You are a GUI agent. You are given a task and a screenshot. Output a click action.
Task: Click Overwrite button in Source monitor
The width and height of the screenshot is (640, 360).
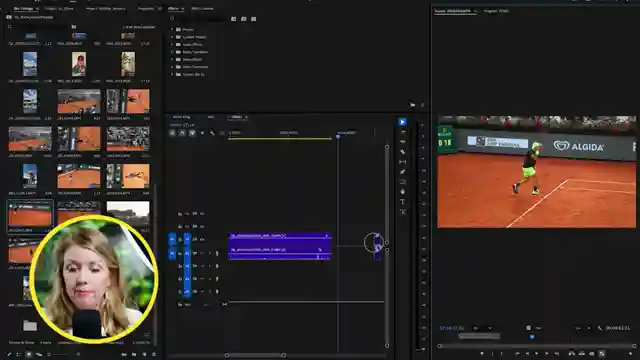[582, 353]
